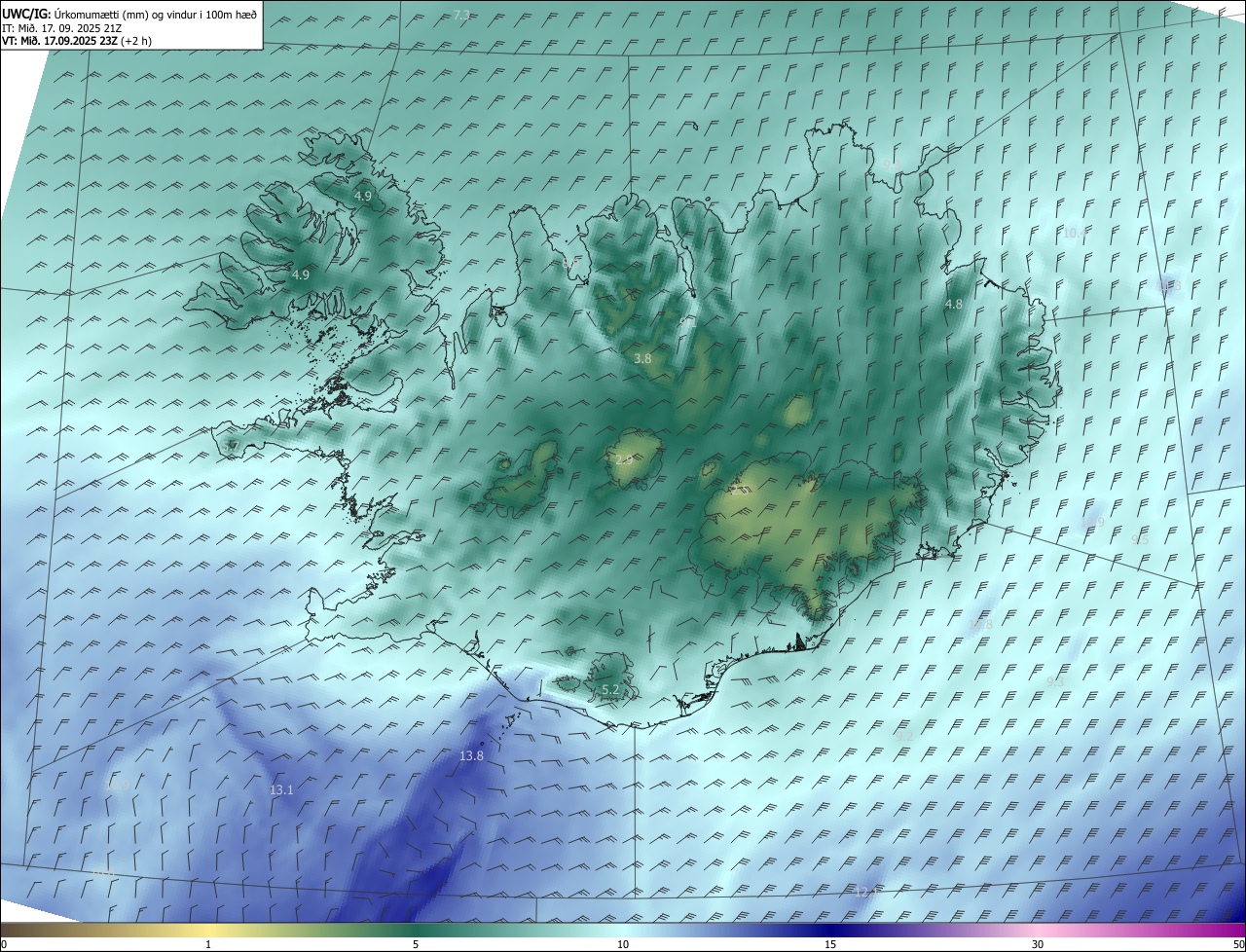Pick the magenta legend color near 50

1238,930
